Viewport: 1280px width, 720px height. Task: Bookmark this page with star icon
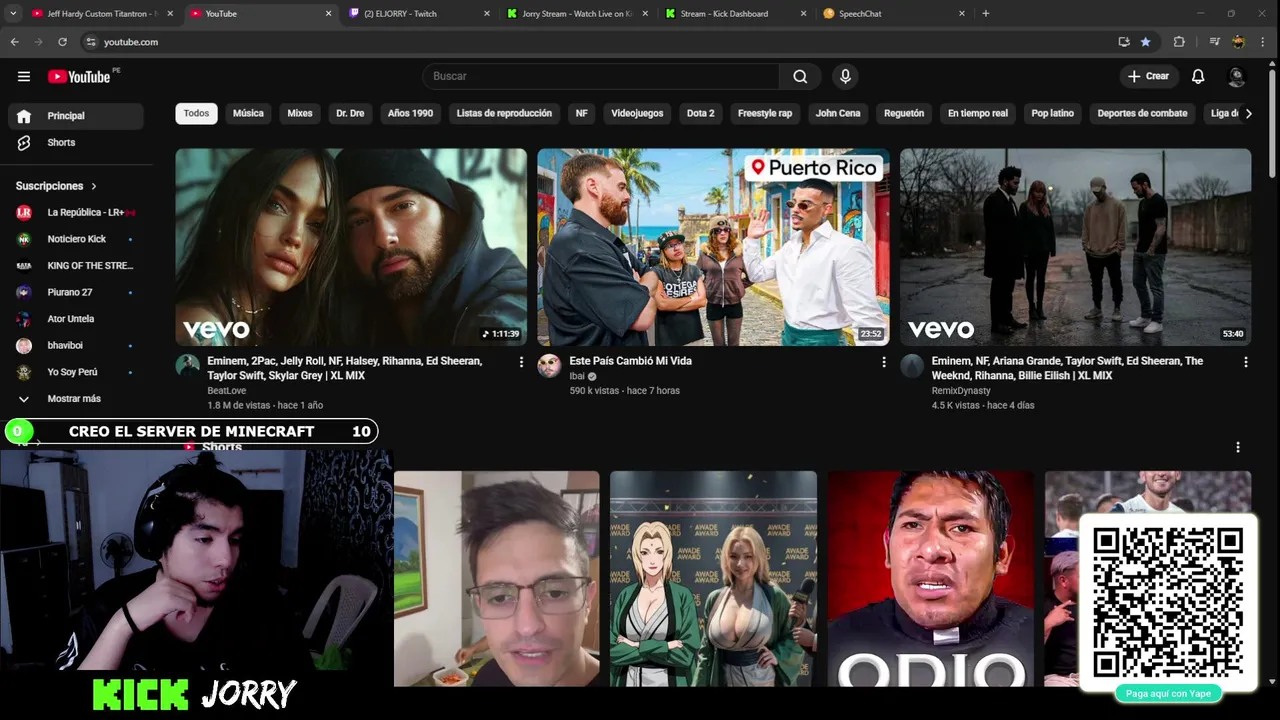tap(1145, 42)
